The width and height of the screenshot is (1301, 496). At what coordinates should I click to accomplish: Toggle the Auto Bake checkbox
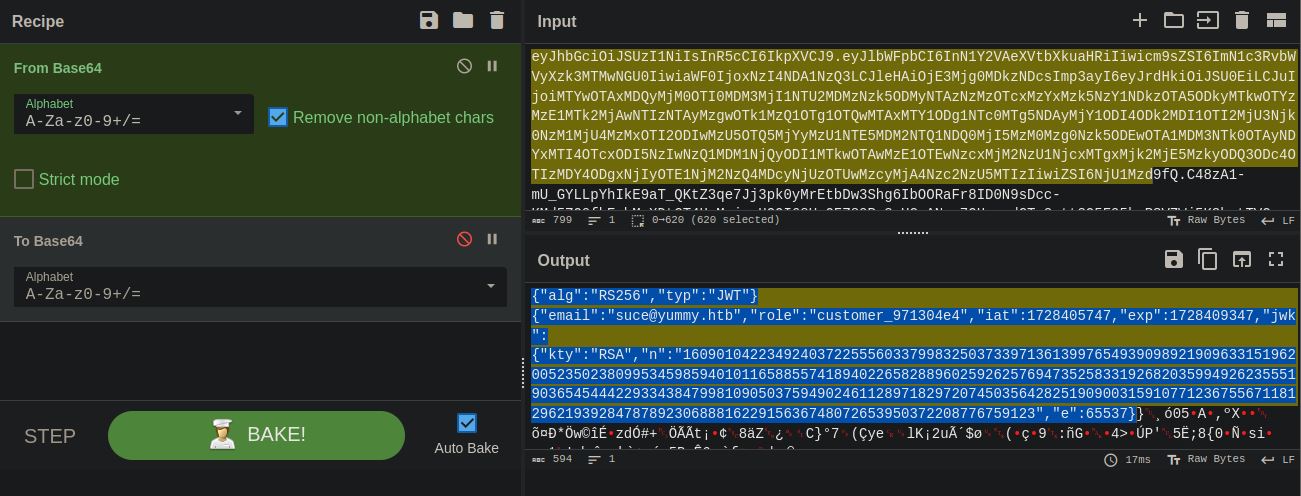pyautogui.click(x=466, y=423)
